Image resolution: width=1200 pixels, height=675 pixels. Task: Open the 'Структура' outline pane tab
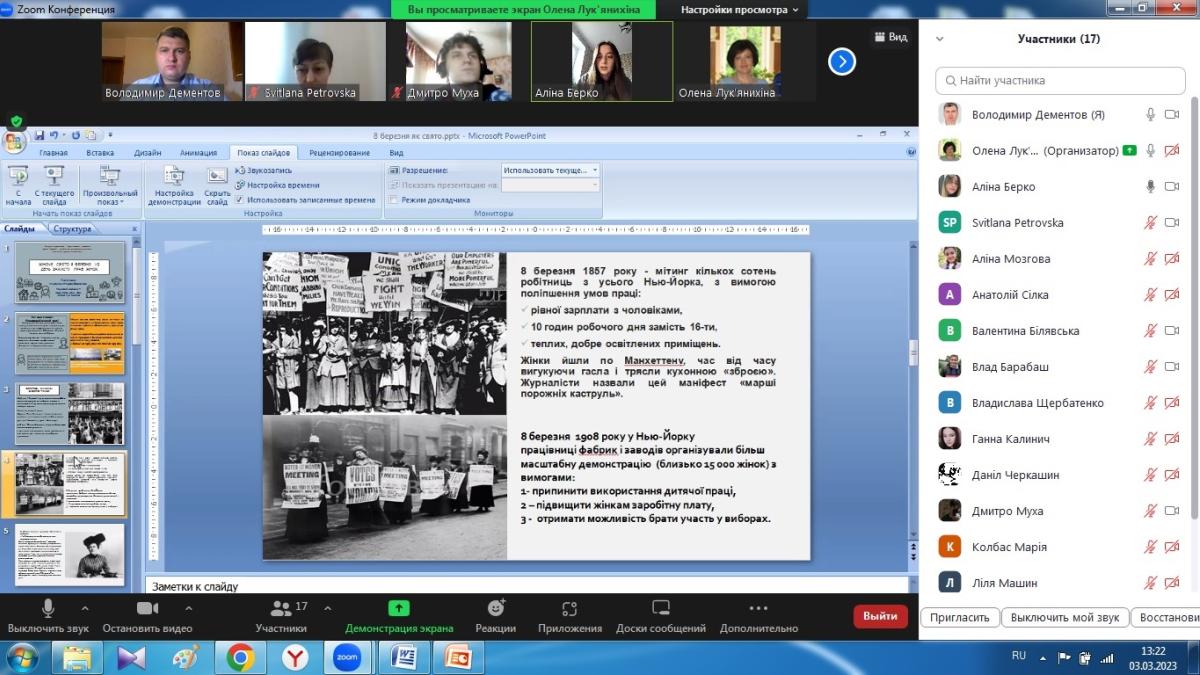pyautogui.click(x=72, y=229)
